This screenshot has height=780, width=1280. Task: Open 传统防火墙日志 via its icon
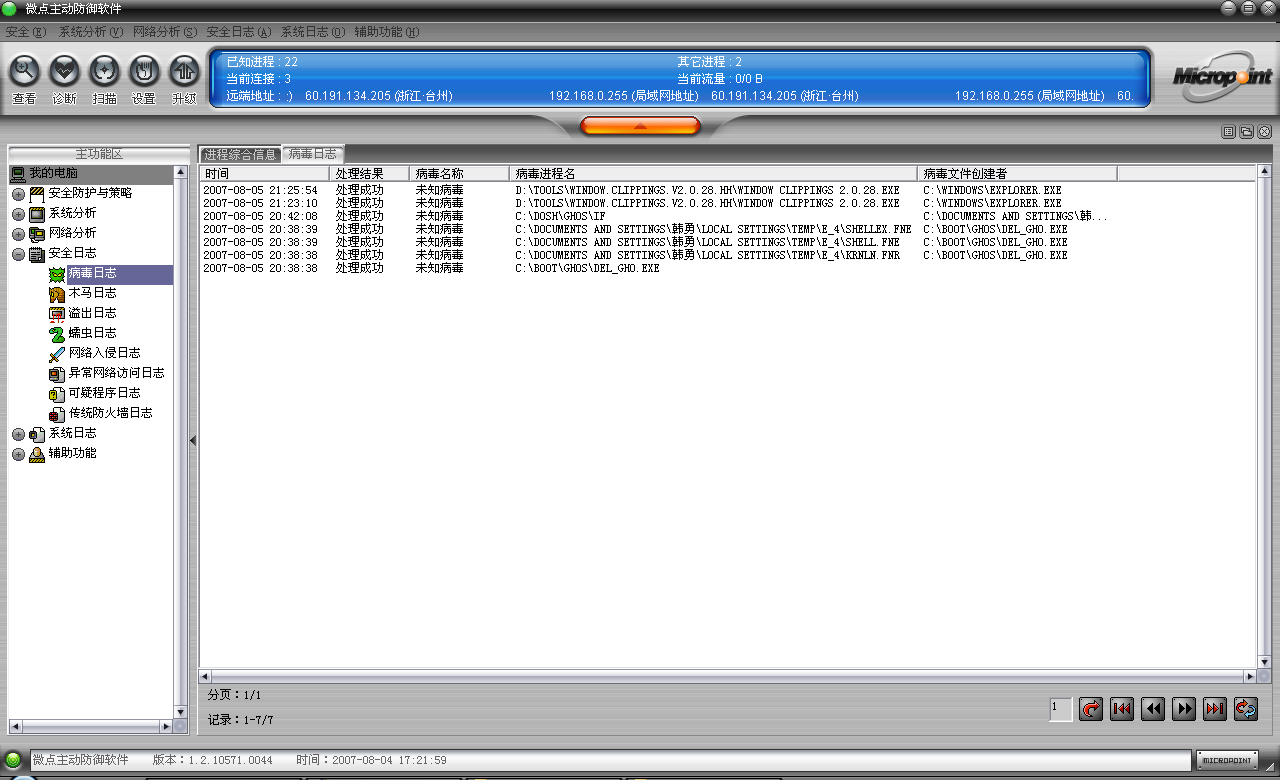[x=57, y=414]
